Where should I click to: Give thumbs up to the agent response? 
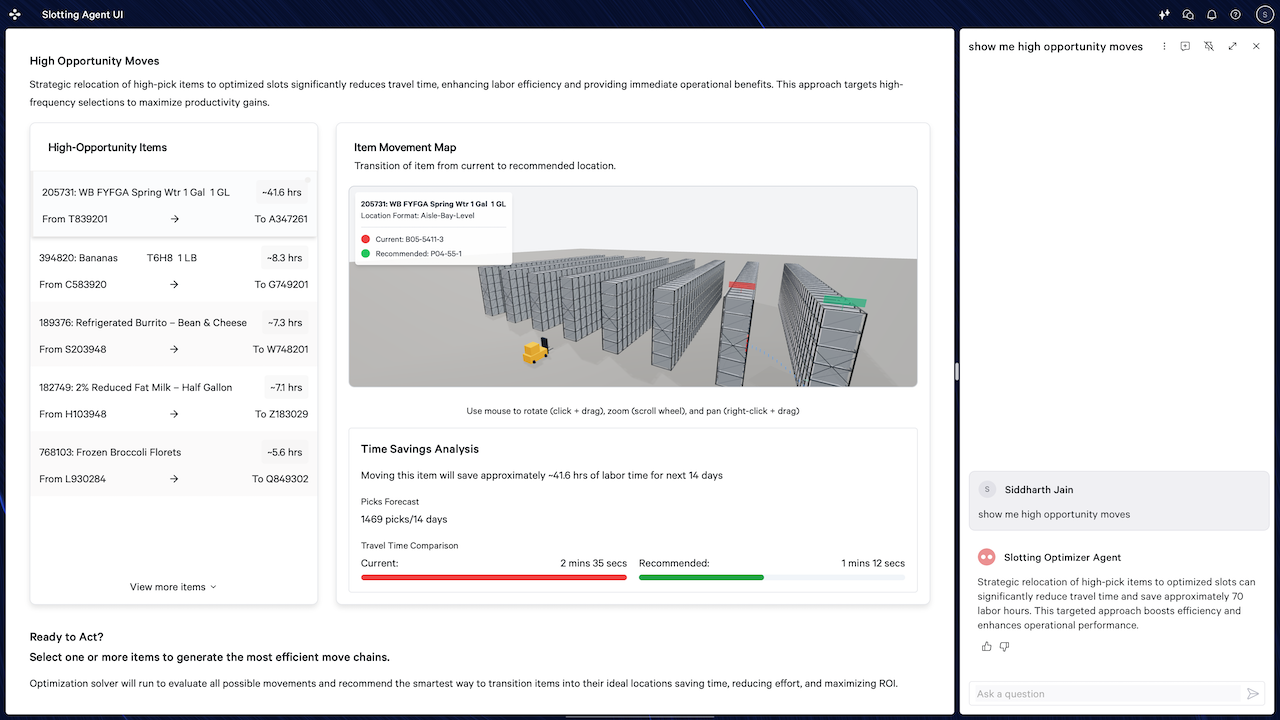tap(987, 647)
